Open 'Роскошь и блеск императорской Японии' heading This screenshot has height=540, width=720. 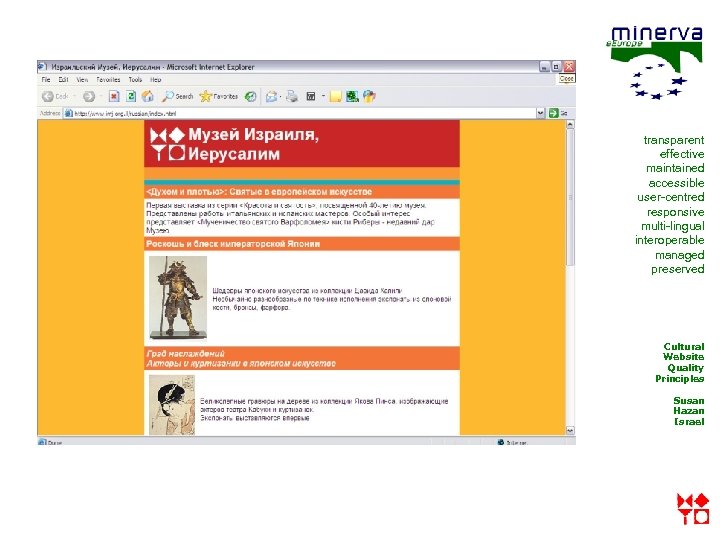point(233,244)
